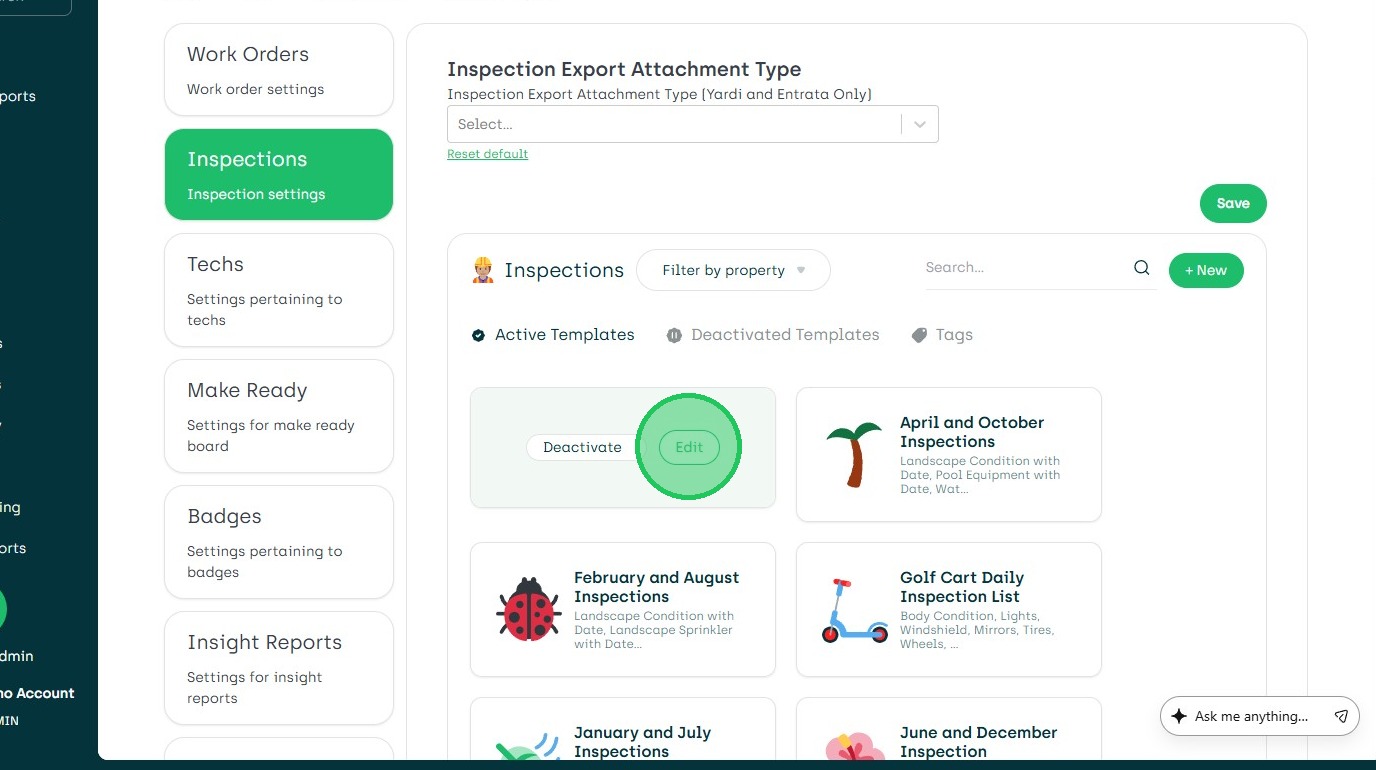The width and height of the screenshot is (1376, 770).
Task: Click the send arrow in Ask box
Action: point(1341,716)
